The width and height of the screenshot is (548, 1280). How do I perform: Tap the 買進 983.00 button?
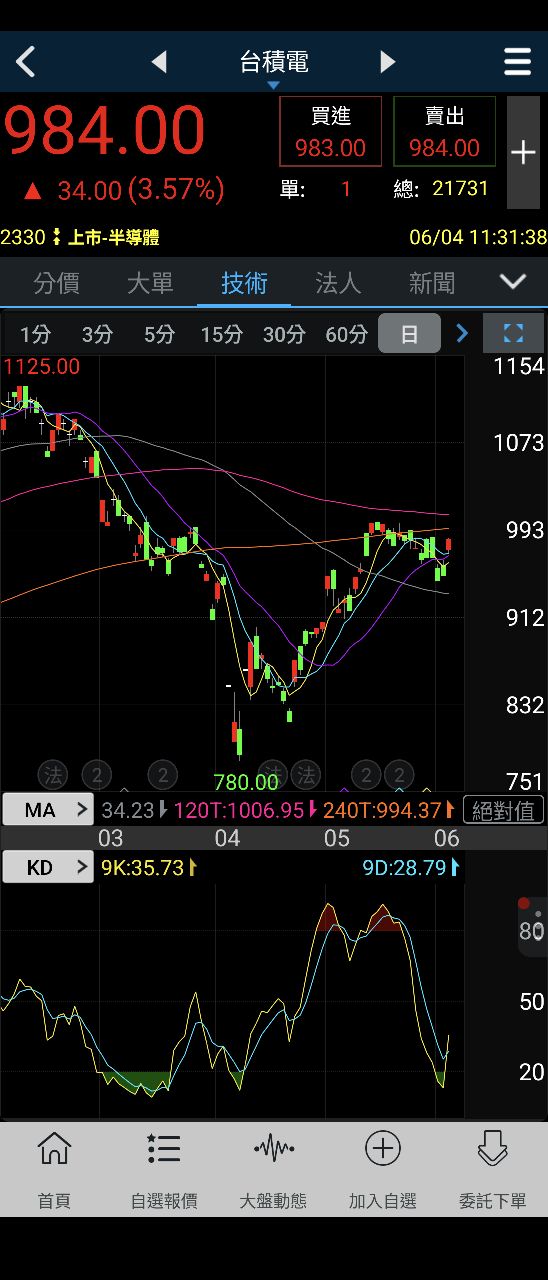tap(330, 132)
